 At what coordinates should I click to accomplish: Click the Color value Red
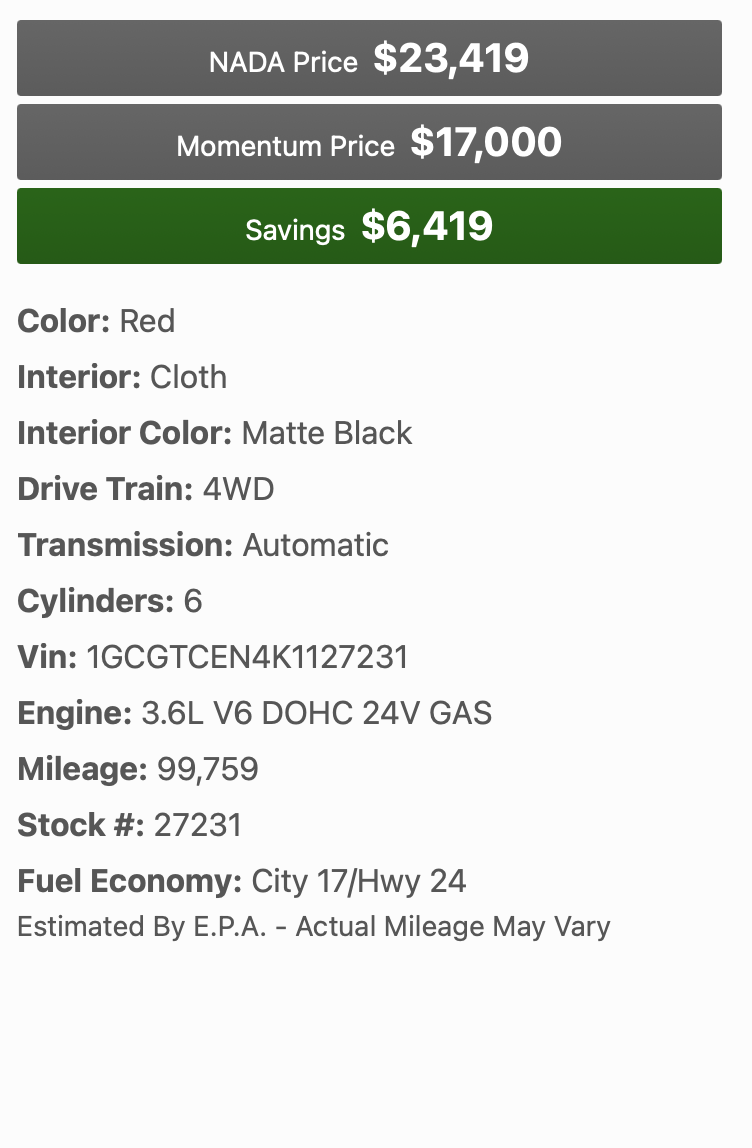click(147, 321)
